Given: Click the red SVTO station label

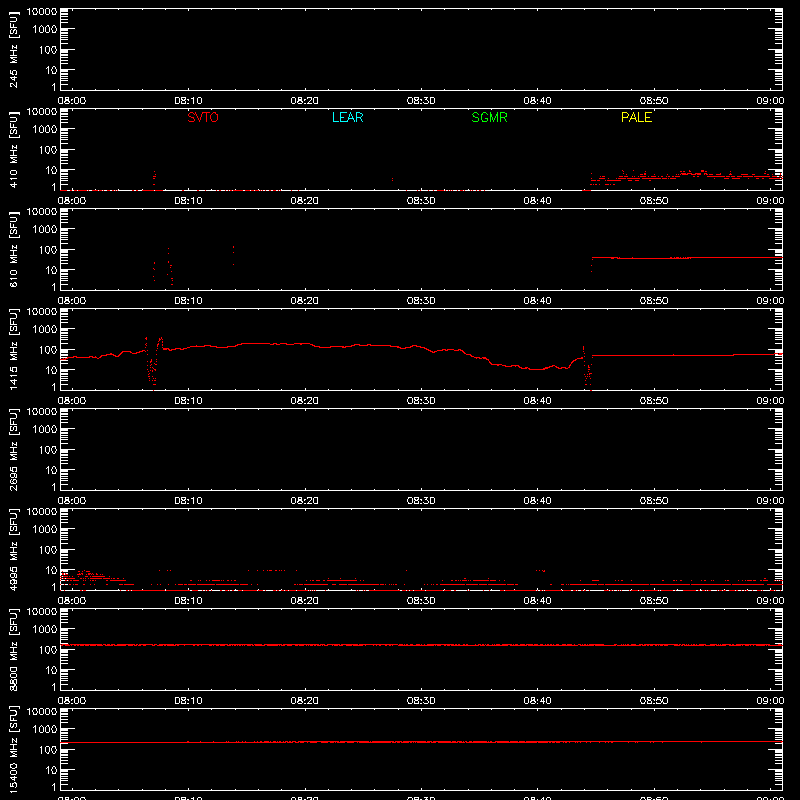Looking at the screenshot, I should pyautogui.click(x=203, y=117).
